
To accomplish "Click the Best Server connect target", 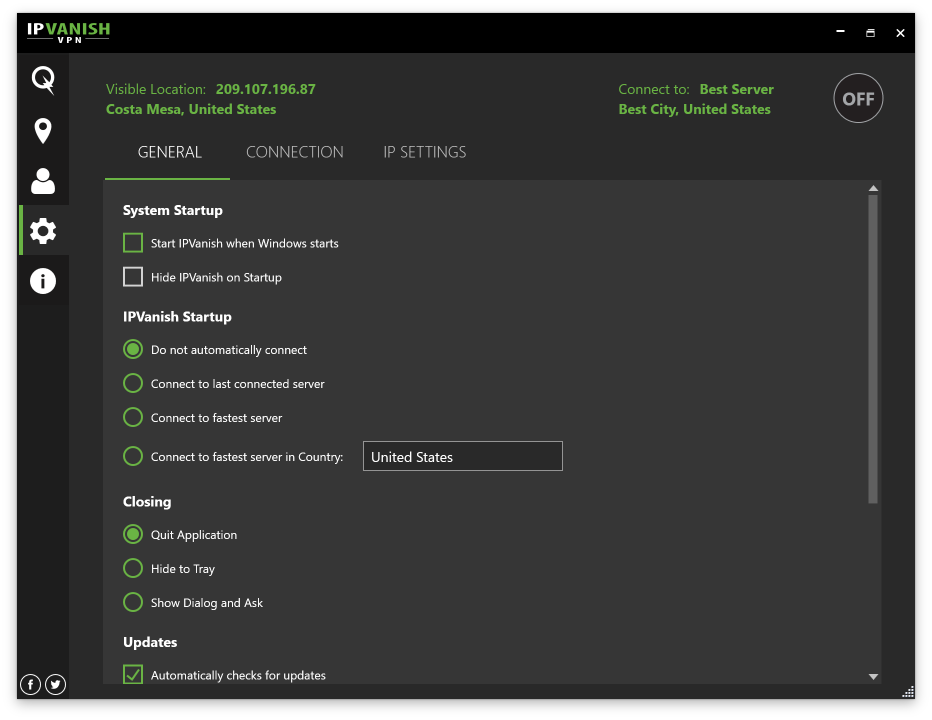I will pos(736,89).
